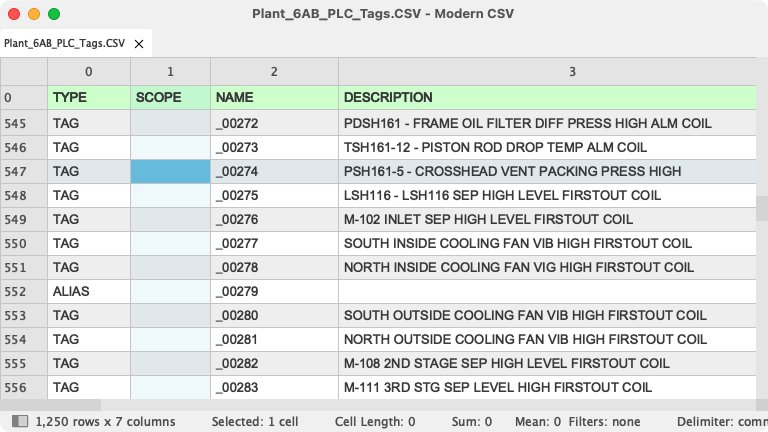The image size is (768, 432).
Task: Close the Plant_6AB_PLC_Tags.CSV tab
Action: click(139, 44)
